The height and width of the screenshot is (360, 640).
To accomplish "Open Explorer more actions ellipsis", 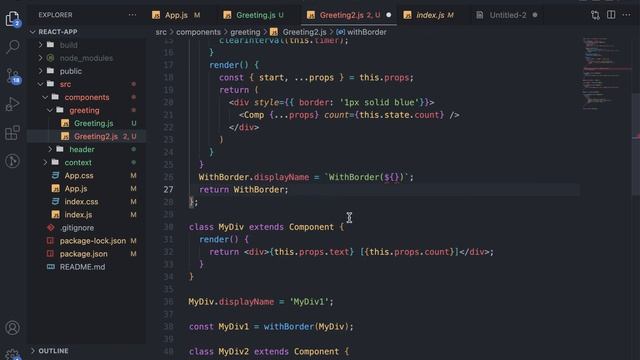I will [132, 15].
